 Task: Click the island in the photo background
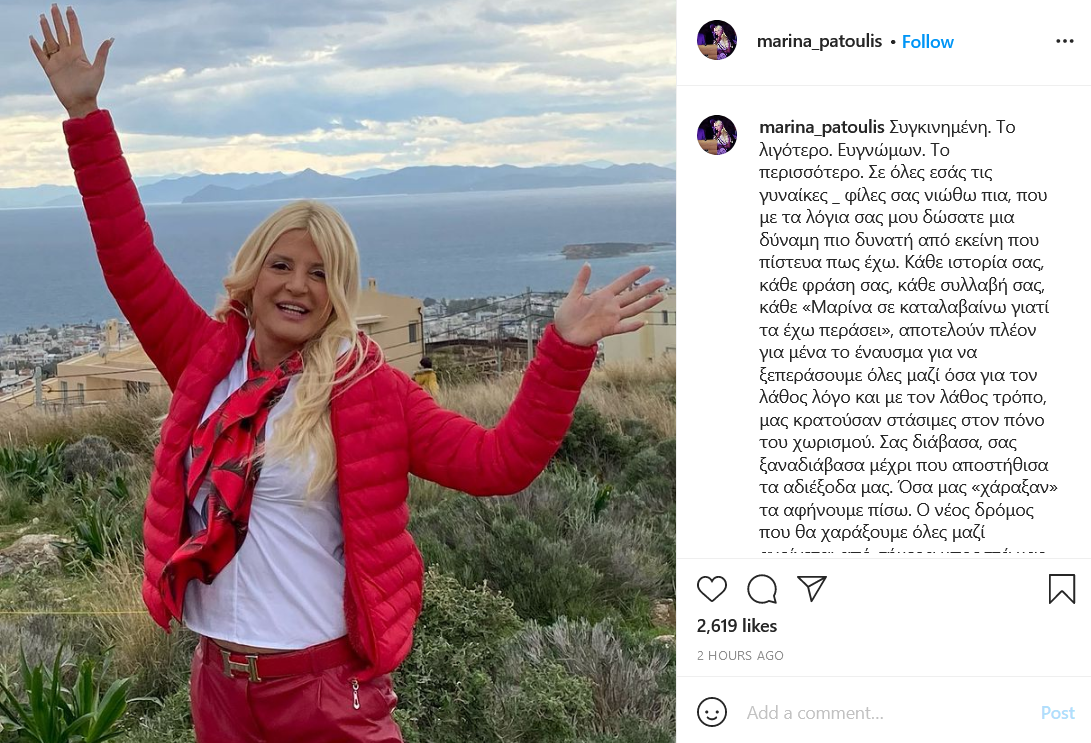(x=616, y=250)
